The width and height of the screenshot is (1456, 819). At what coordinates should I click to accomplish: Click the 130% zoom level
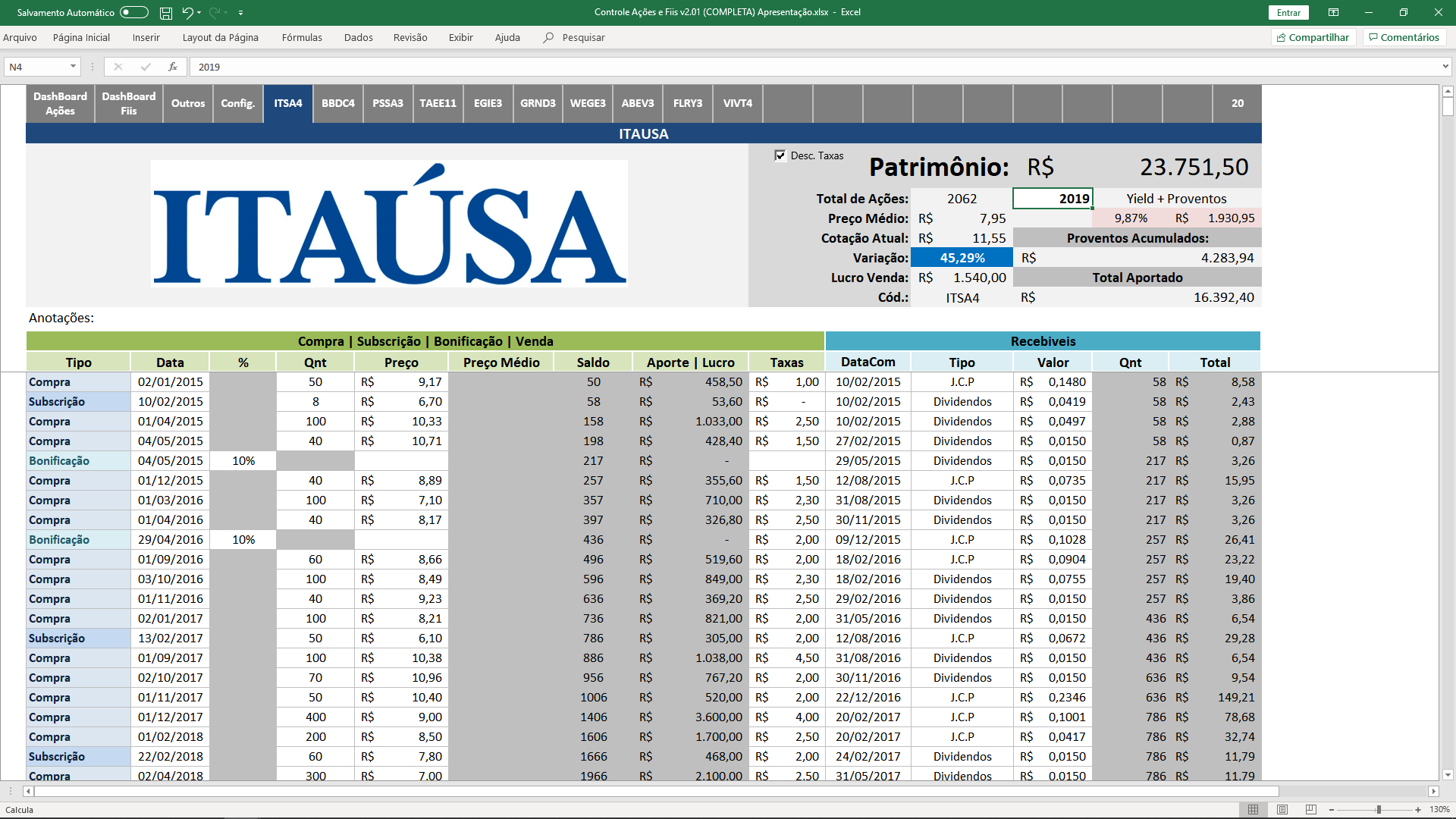click(x=1439, y=810)
